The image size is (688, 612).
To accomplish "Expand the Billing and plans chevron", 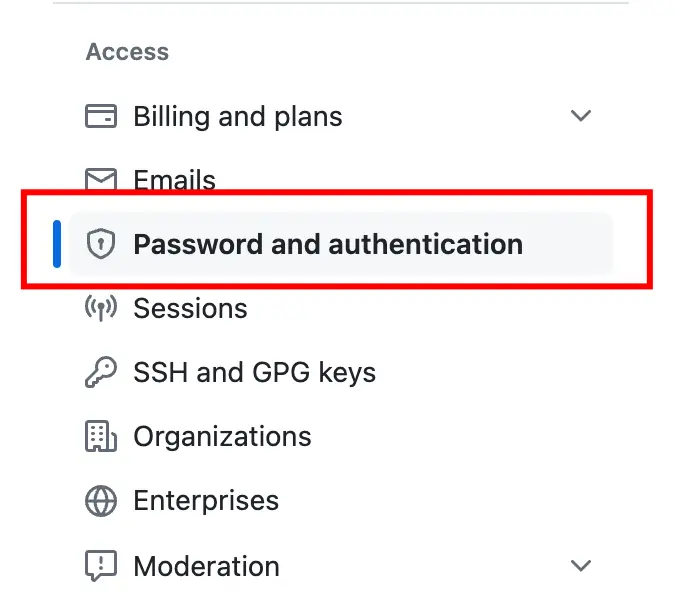I will pos(581,116).
